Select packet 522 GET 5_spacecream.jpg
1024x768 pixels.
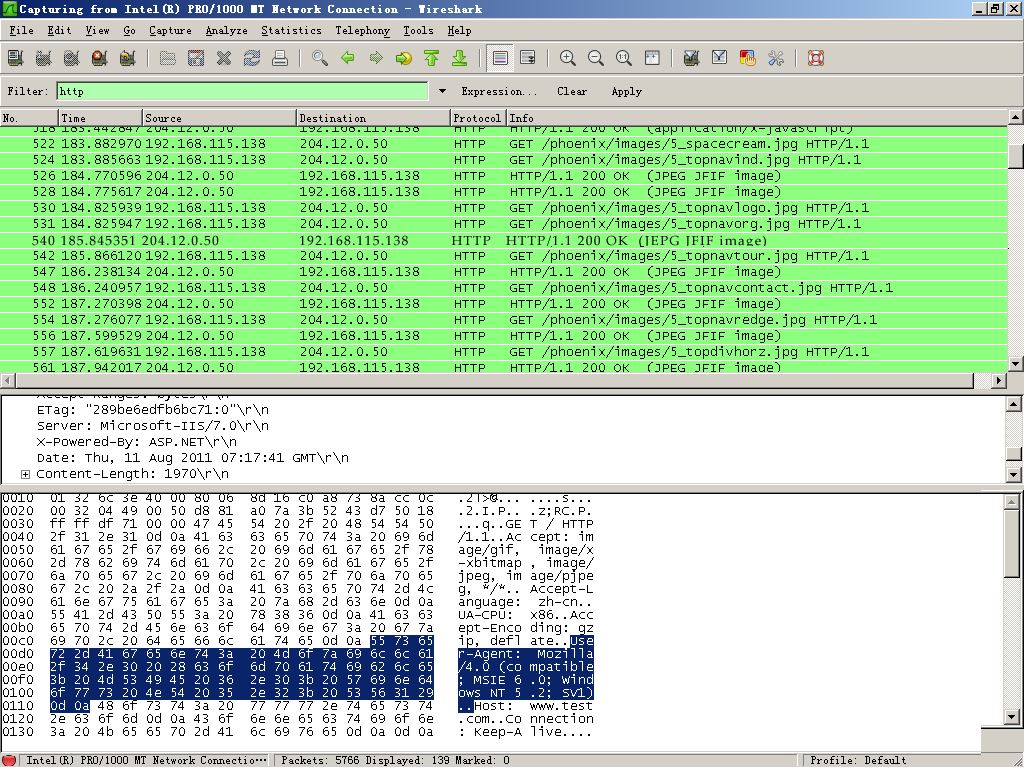(x=504, y=144)
